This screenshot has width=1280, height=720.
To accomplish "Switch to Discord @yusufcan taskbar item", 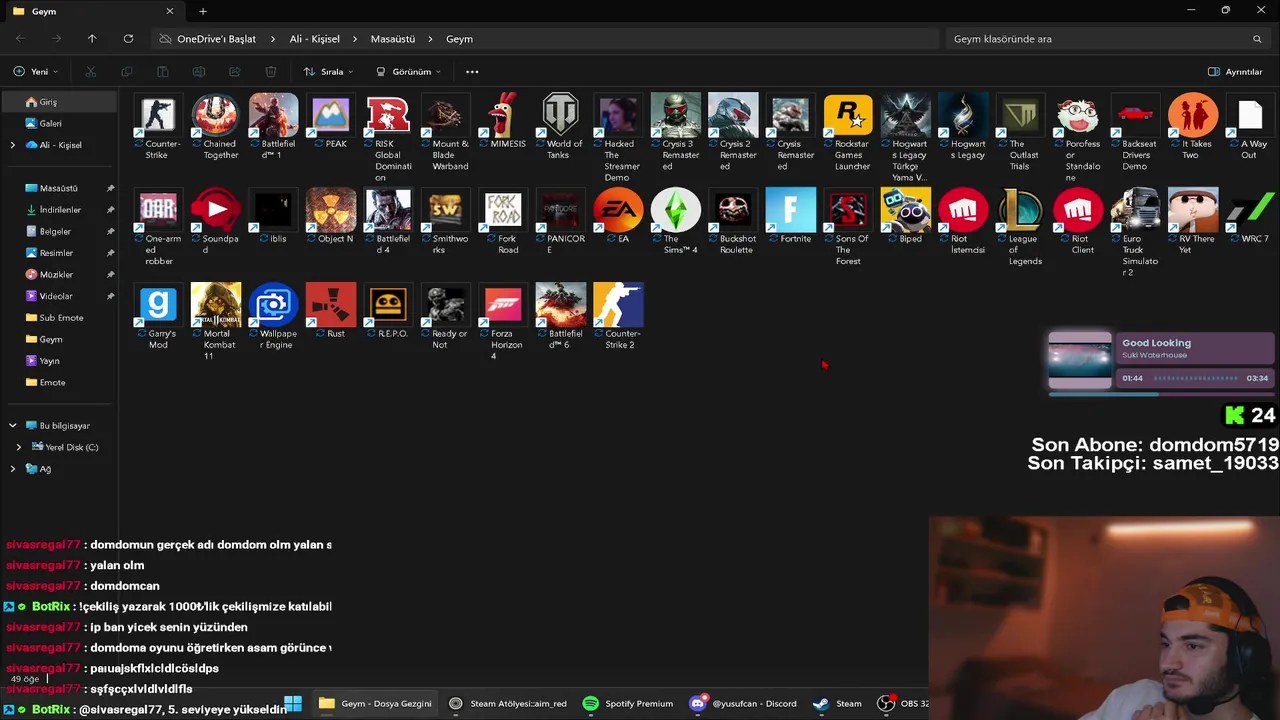I will point(743,703).
